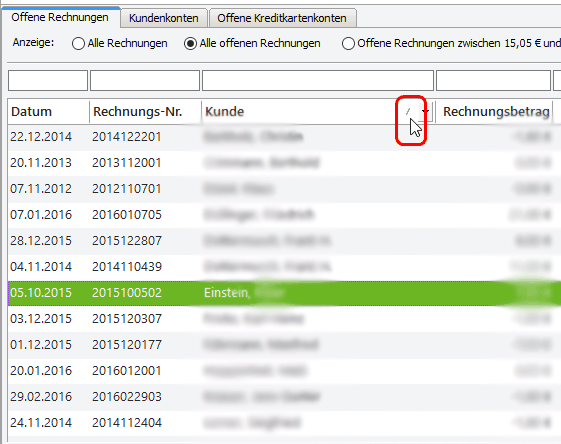Select the Alle offenen Rechnungen option
Image resolution: width=561 pixels, height=444 pixels.
tap(190, 44)
